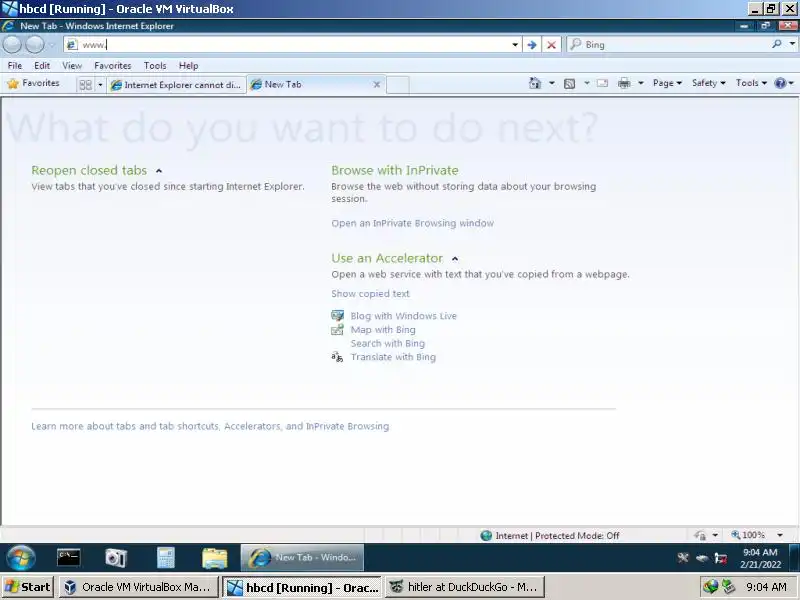The width and height of the screenshot is (800, 600).
Task: Click the Blog with Windows Live icon
Action: 337,316
